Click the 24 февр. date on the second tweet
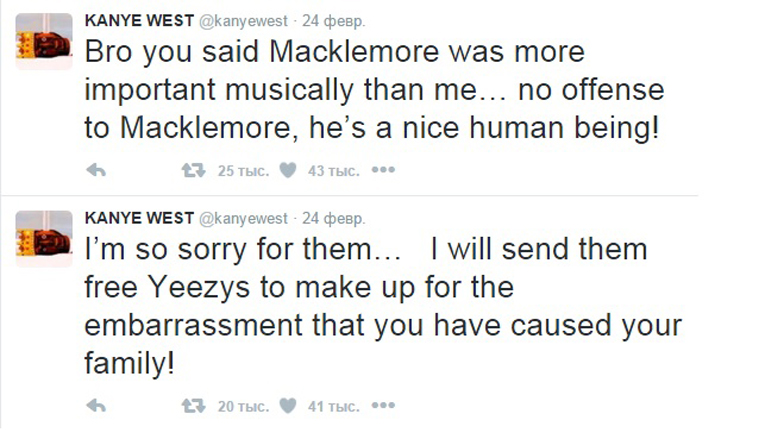Screen dimensions: 765x438 pyautogui.click(x=334, y=218)
